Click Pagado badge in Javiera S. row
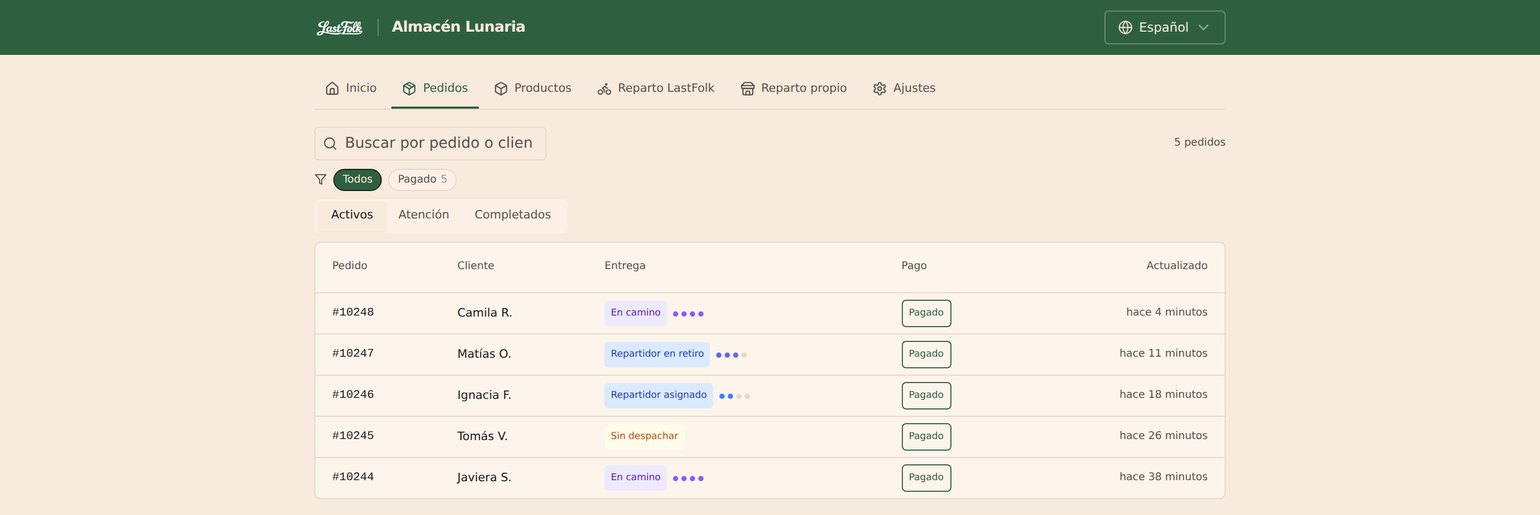This screenshot has width=1540, height=515. (926, 477)
